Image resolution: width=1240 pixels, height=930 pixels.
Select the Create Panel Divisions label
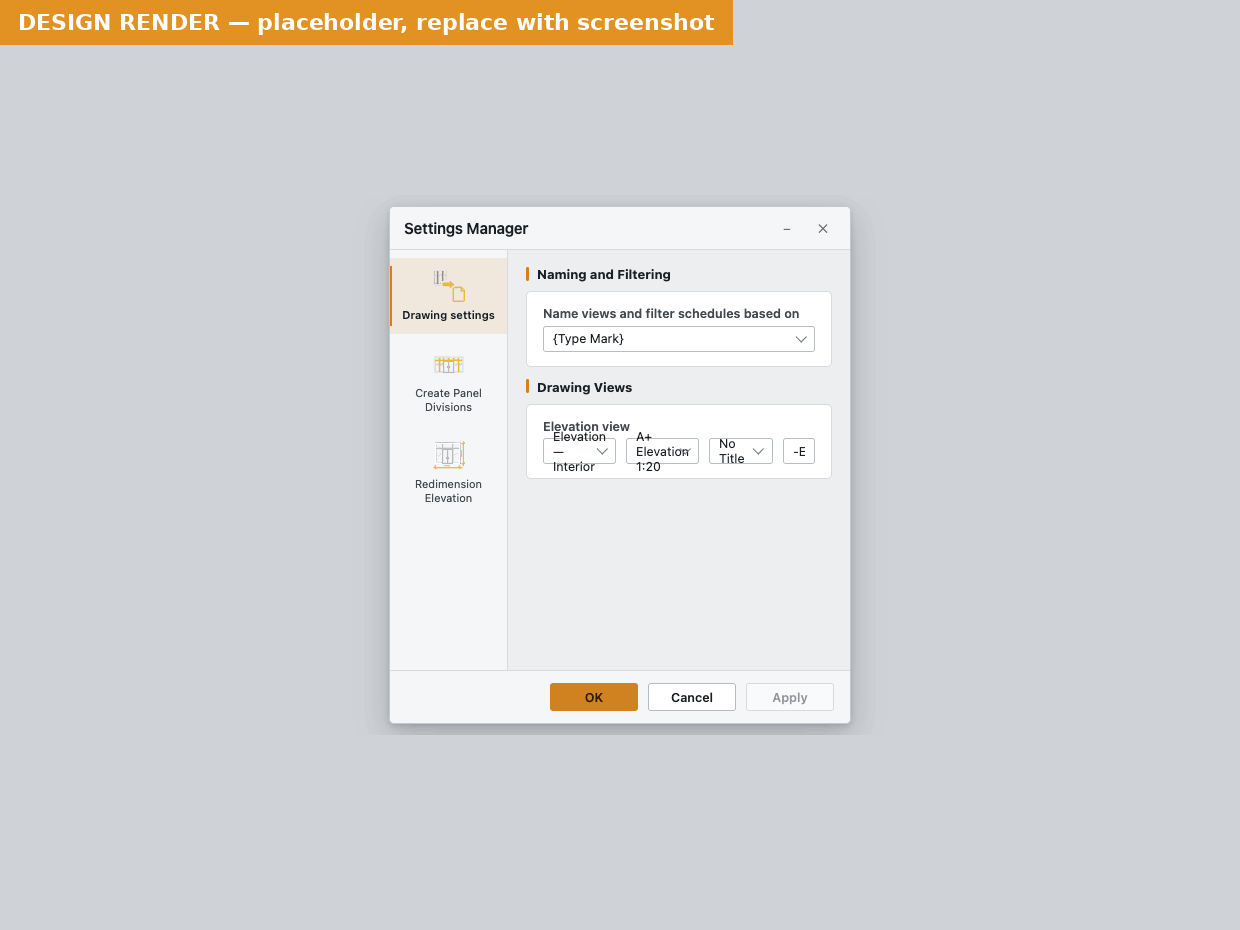(448, 400)
